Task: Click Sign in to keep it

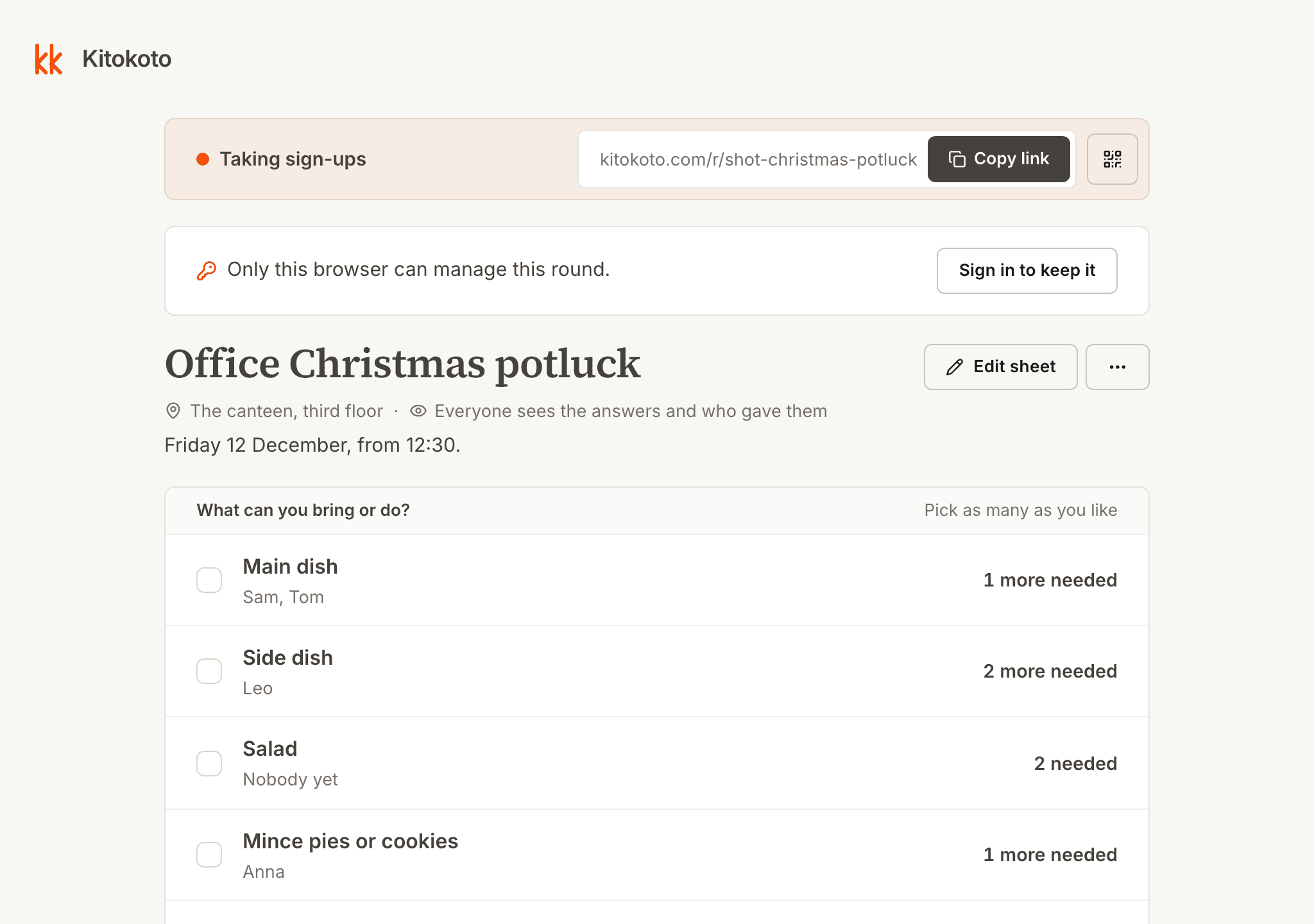Action: tap(1027, 271)
